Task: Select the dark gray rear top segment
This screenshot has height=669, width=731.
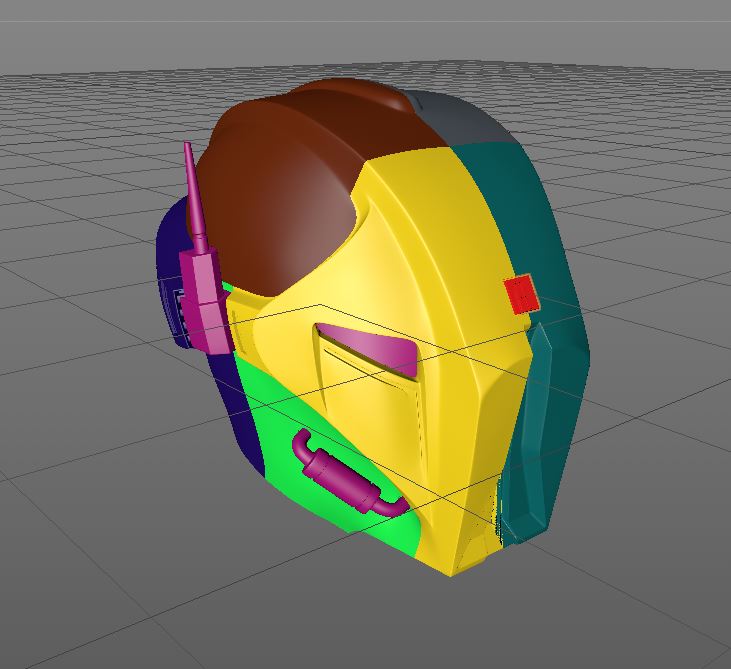Action: tap(457, 117)
